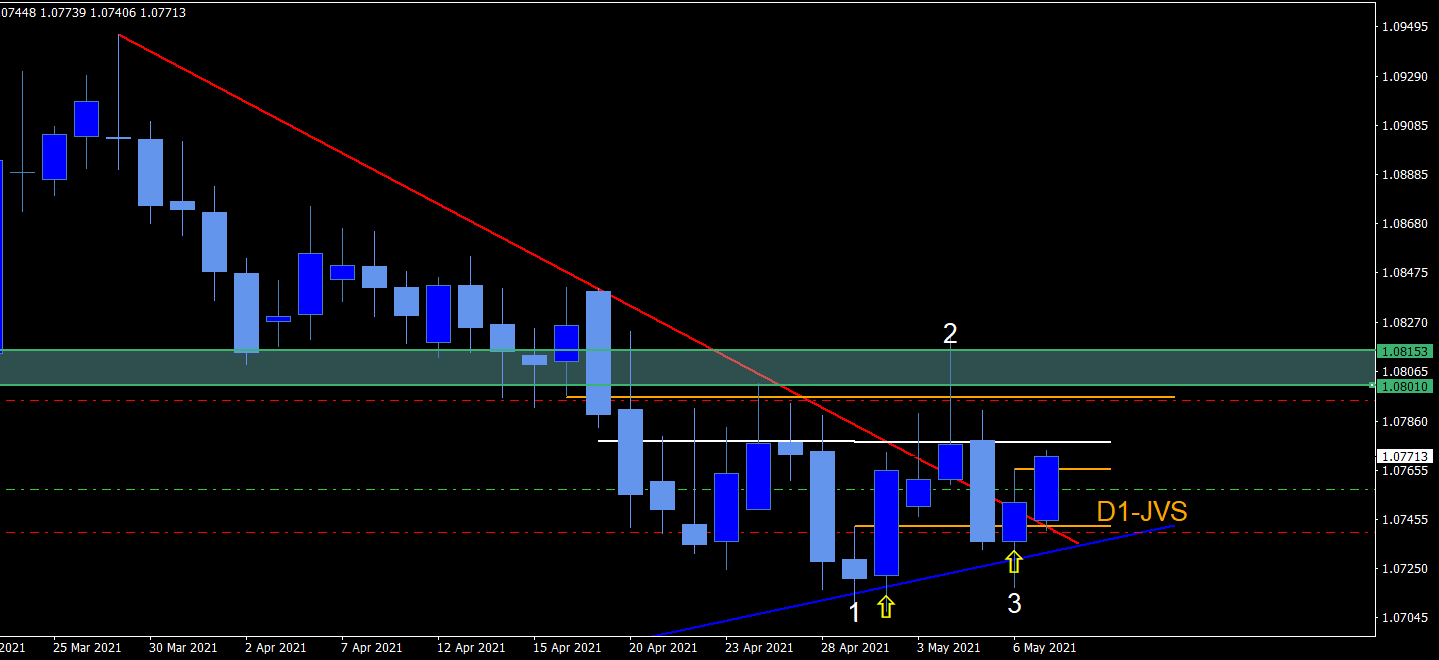Click the 1.09085 price axis value

(x=1405, y=125)
